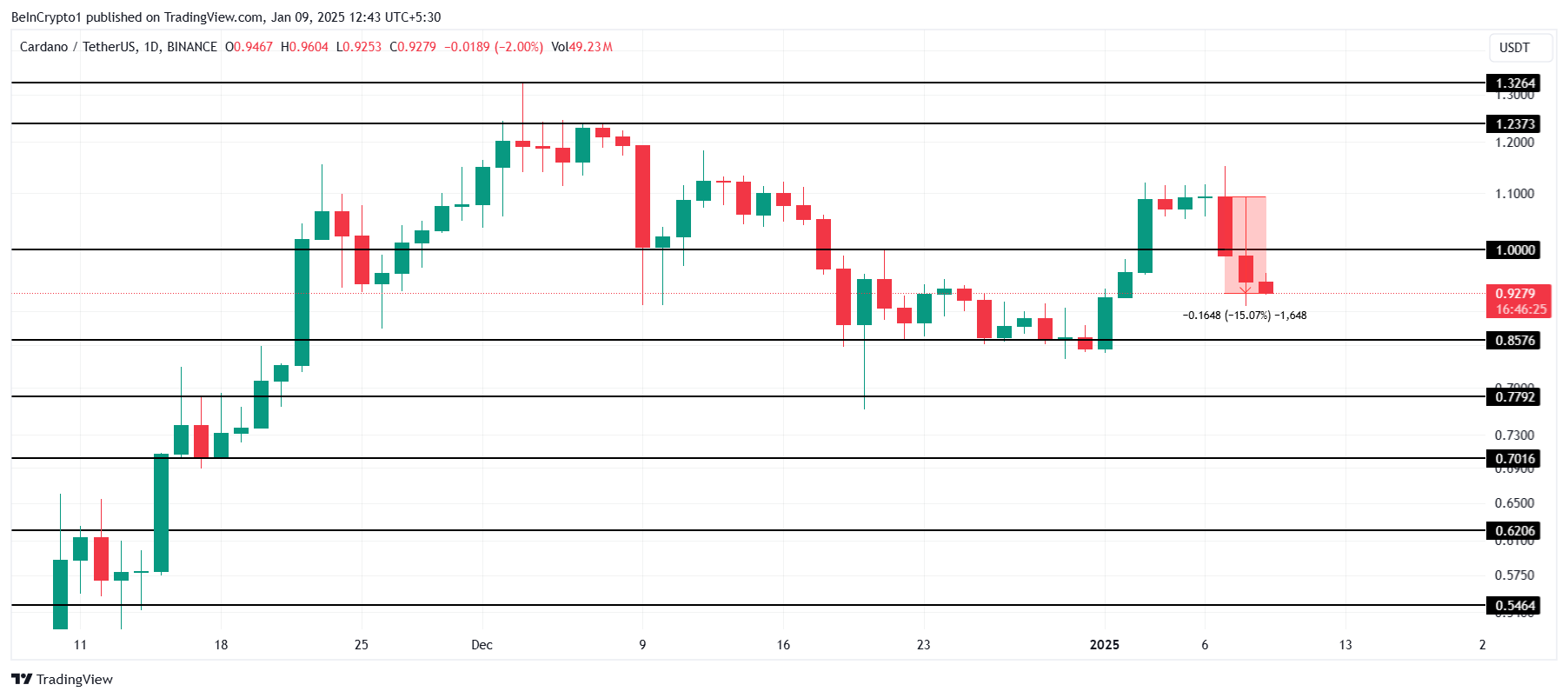Click the 0.7792 price line label
Image resolution: width=1568 pixels, height=698 pixels.
click(1514, 396)
